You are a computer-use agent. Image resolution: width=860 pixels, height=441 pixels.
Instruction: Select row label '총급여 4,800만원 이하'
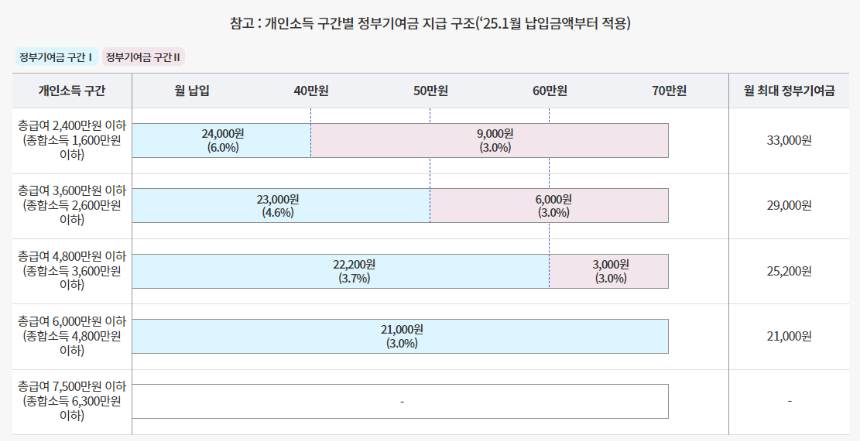pyautogui.click(x=72, y=256)
